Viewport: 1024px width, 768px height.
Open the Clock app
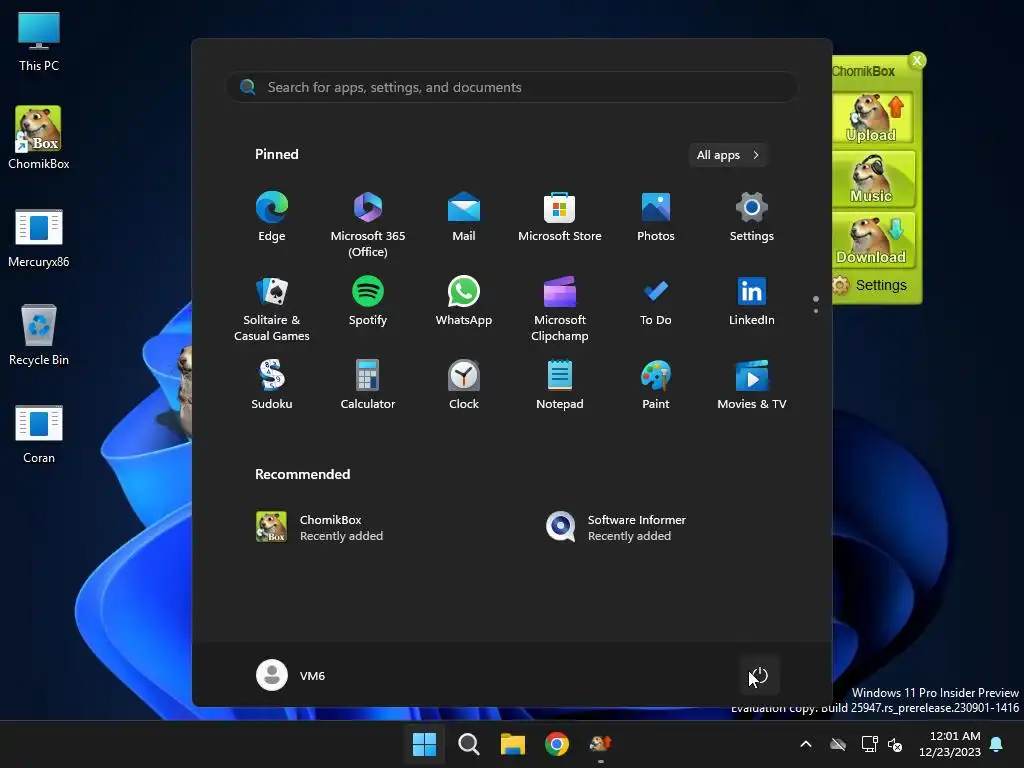pos(464,385)
